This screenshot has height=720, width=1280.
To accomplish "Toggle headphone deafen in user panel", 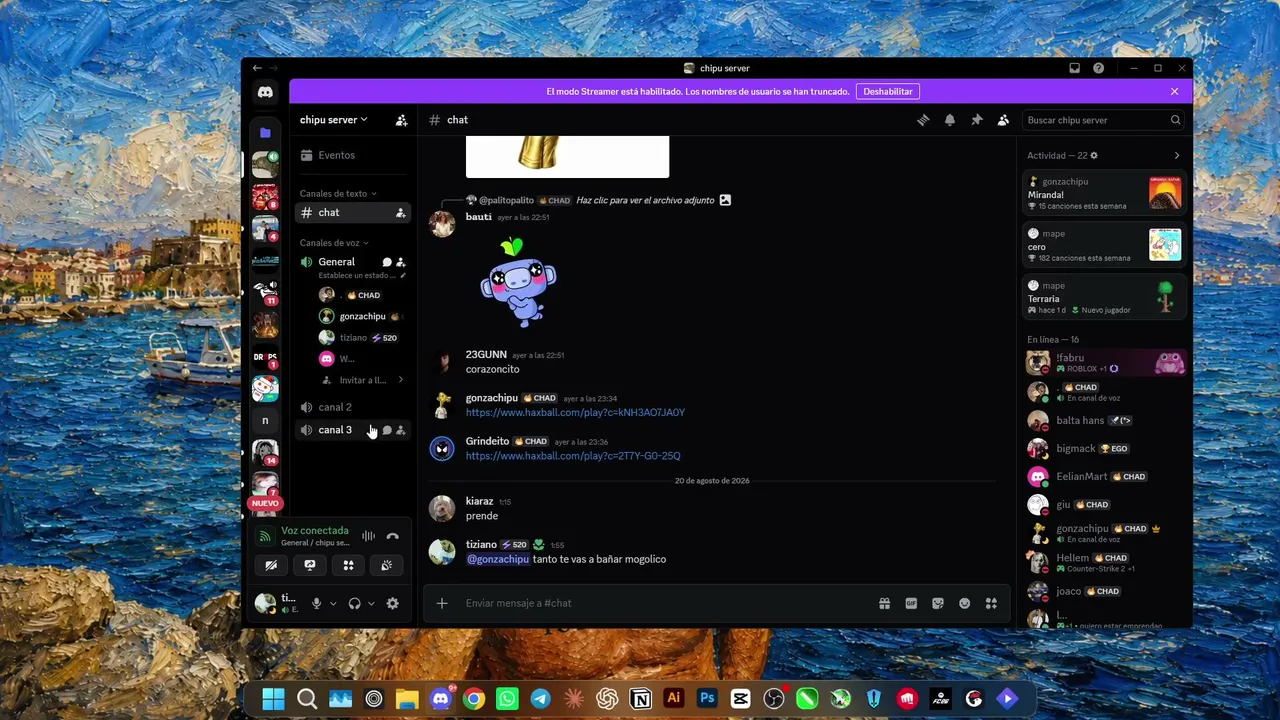I will point(354,603).
